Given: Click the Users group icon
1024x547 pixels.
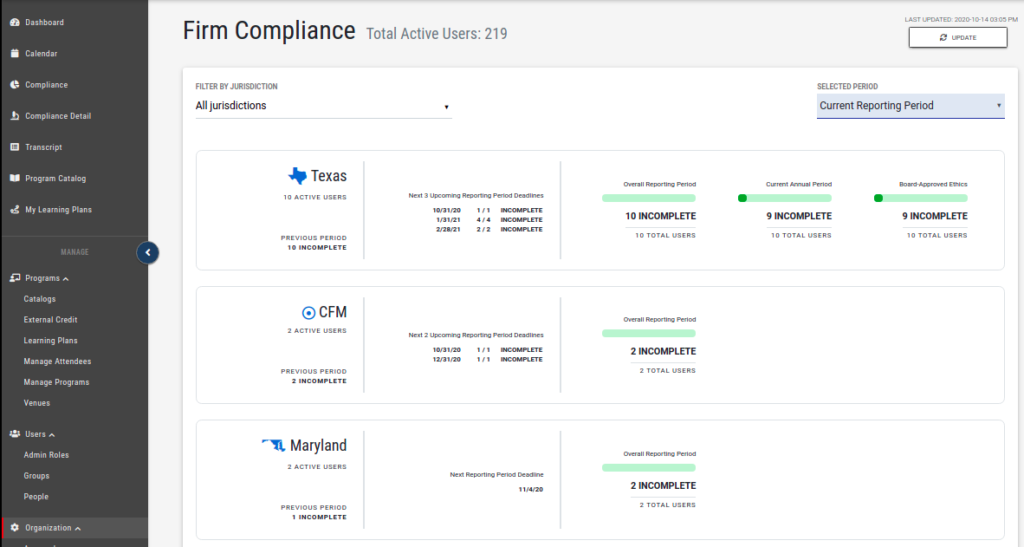Looking at the screenshot, I should (x=14, y=434).
